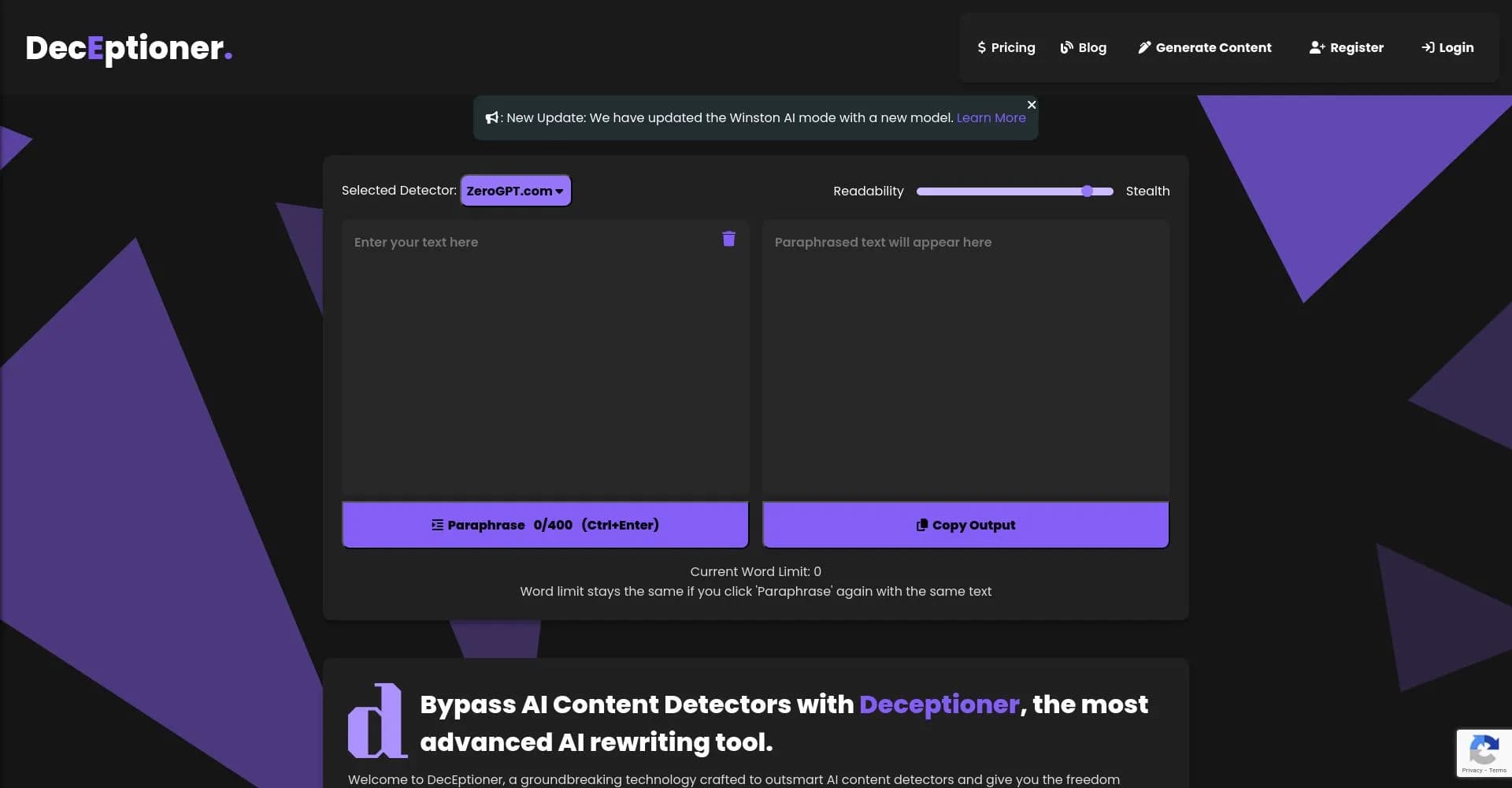
Task: Open the Pricing page
Action: tap(1013, 47)
